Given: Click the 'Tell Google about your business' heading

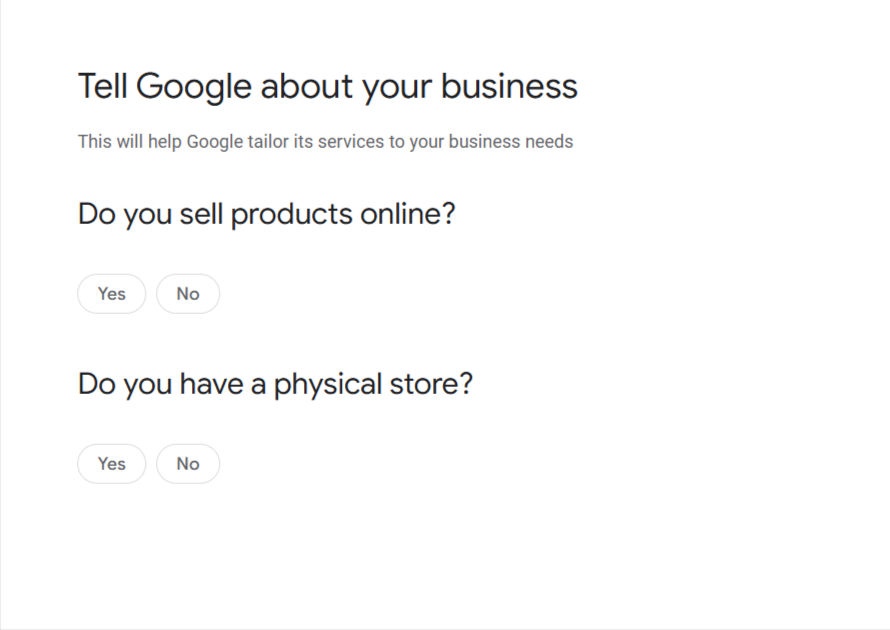Looking at the screenshot, I should (x=328, y=87).
